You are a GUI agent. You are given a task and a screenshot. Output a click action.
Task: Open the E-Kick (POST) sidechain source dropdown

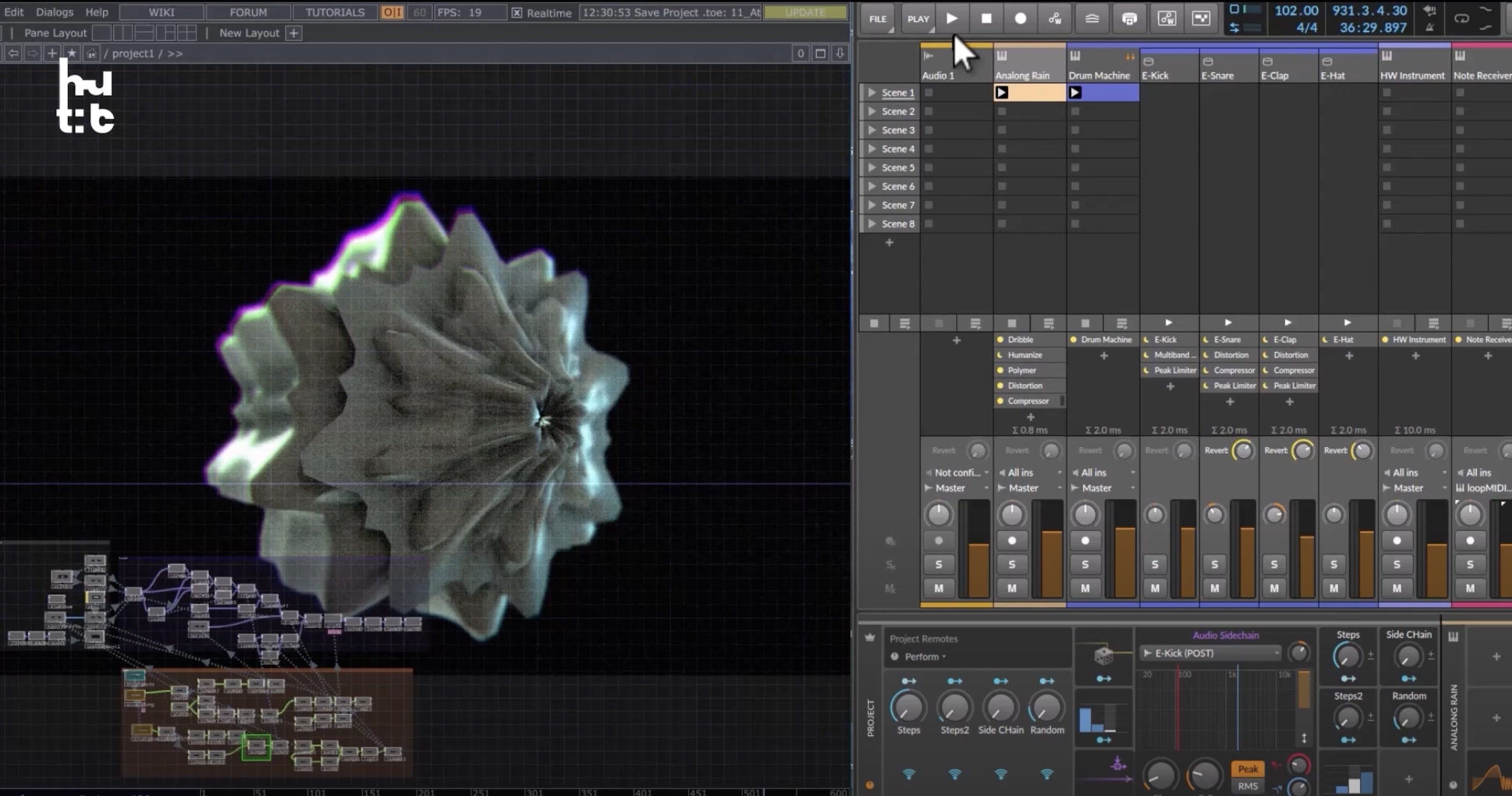(1210, 653)
